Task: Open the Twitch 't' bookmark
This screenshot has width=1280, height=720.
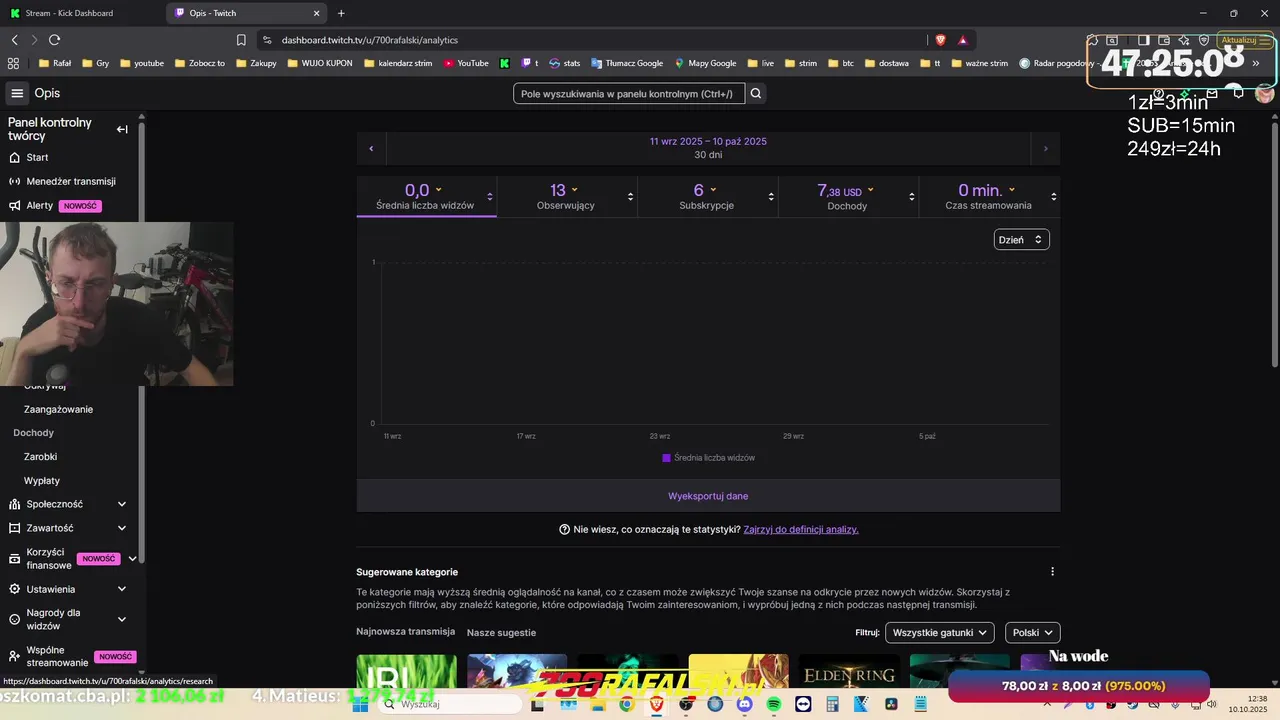Action: click(528, 63)
